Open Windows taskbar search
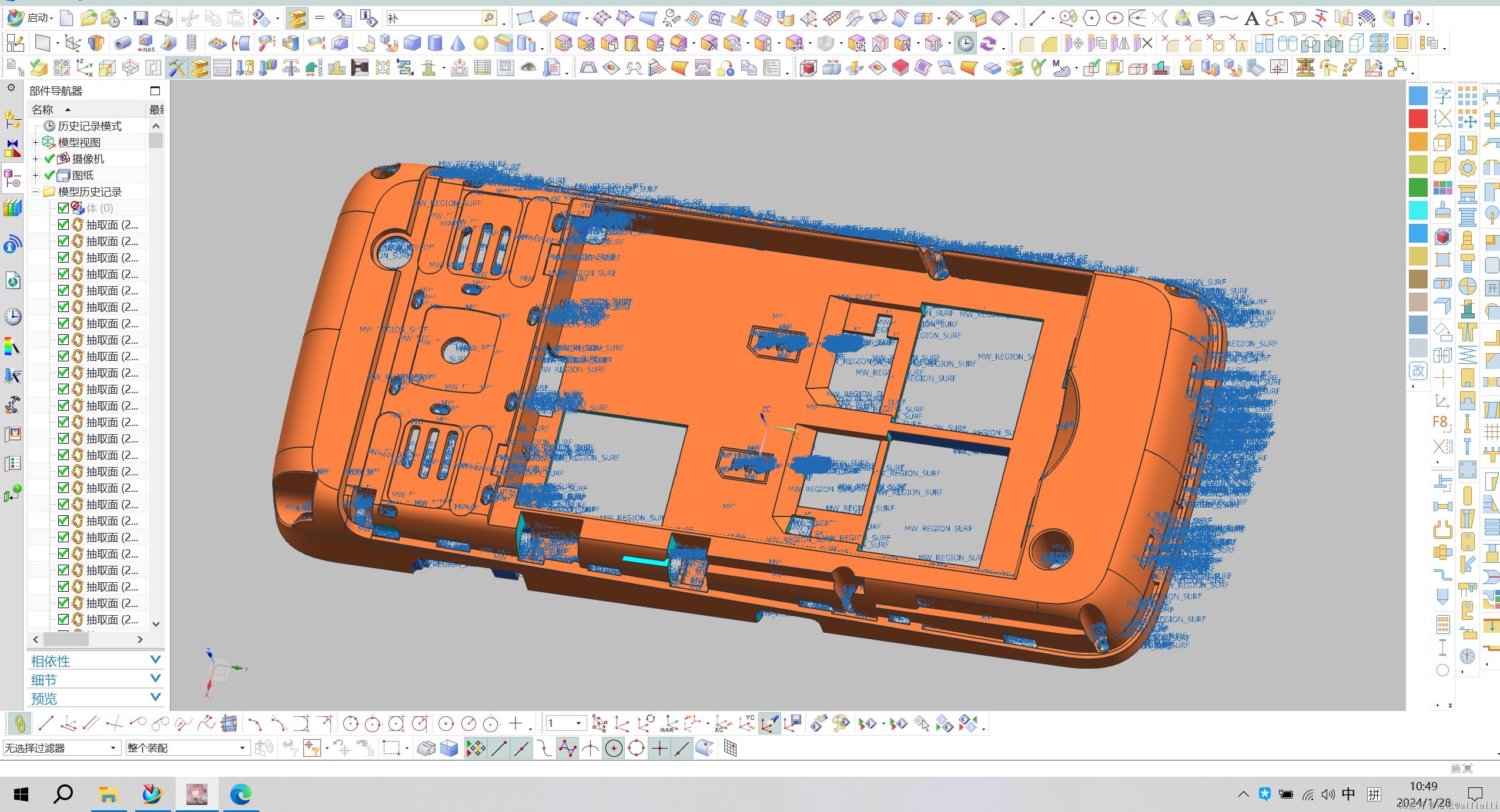Viewport: 1500px width, 812px height. 63,795
